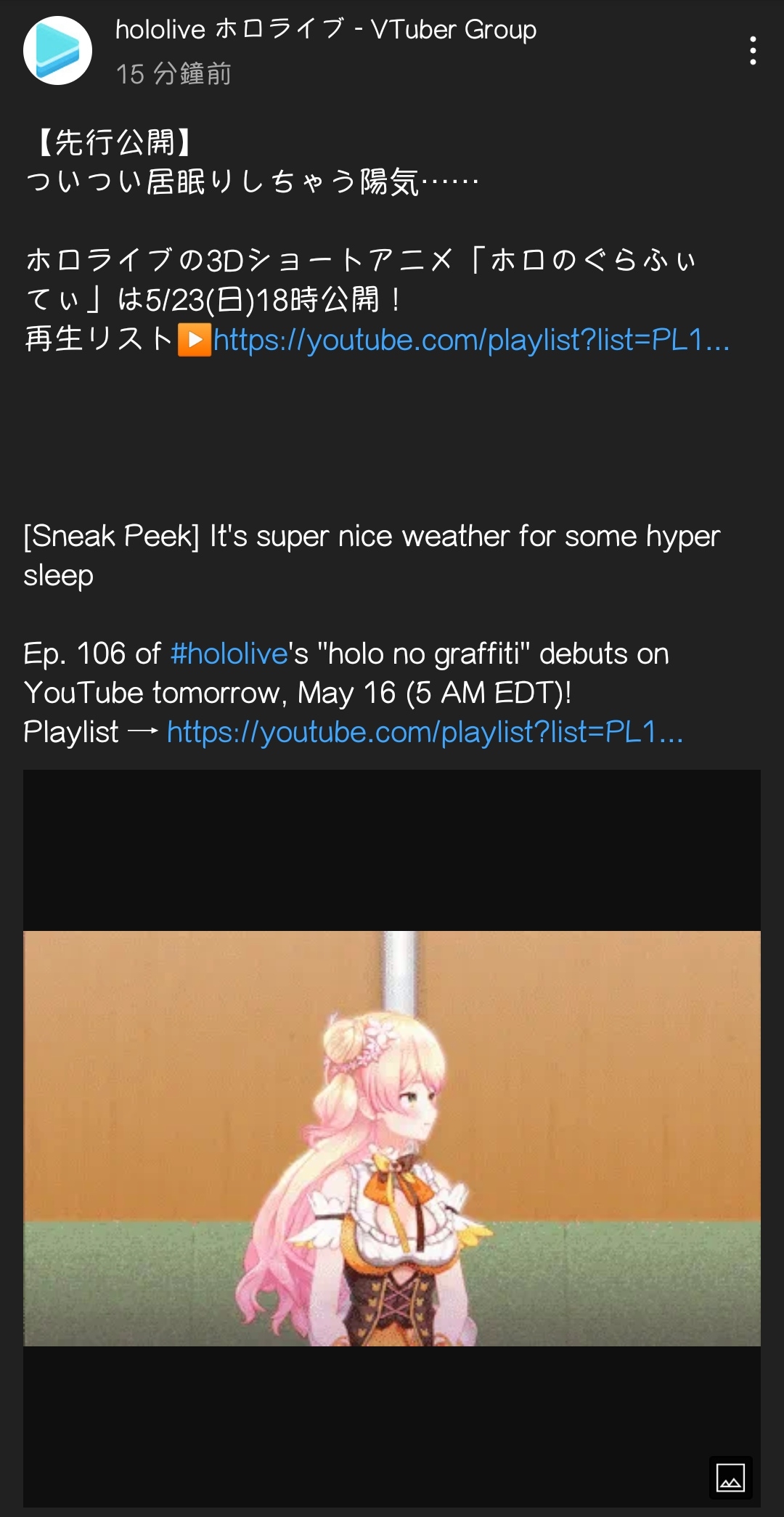Screen dimensions: 784x1517
Task: Tap the 【先行公開】 heading text
Action: pos(114,142)
